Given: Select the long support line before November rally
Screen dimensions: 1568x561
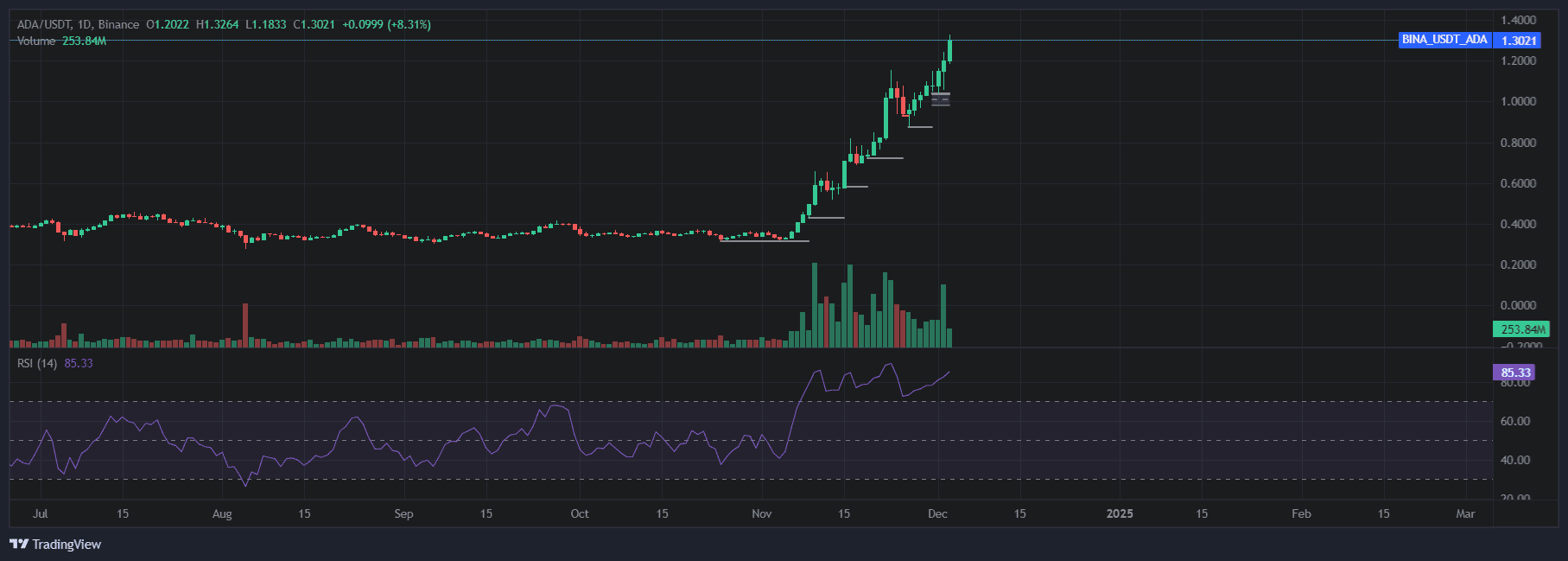Looking at the screenshot, I should click(764, 241).
